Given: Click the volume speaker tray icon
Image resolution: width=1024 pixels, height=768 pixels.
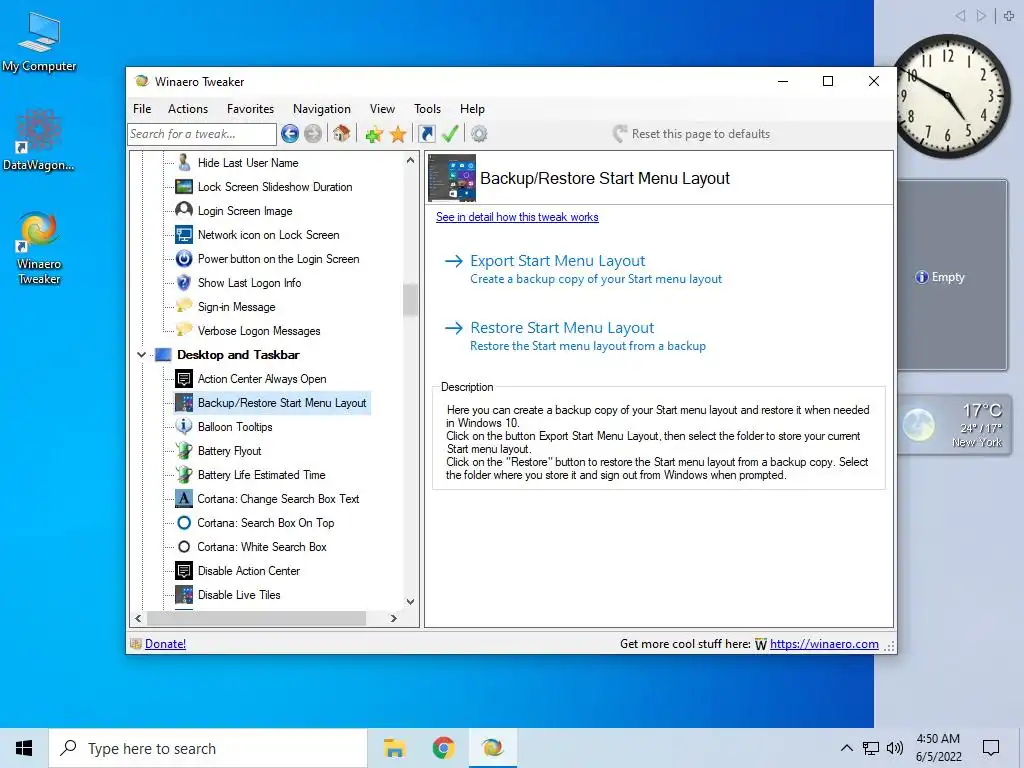Looking at the screenshot, I should coord(895,748).
